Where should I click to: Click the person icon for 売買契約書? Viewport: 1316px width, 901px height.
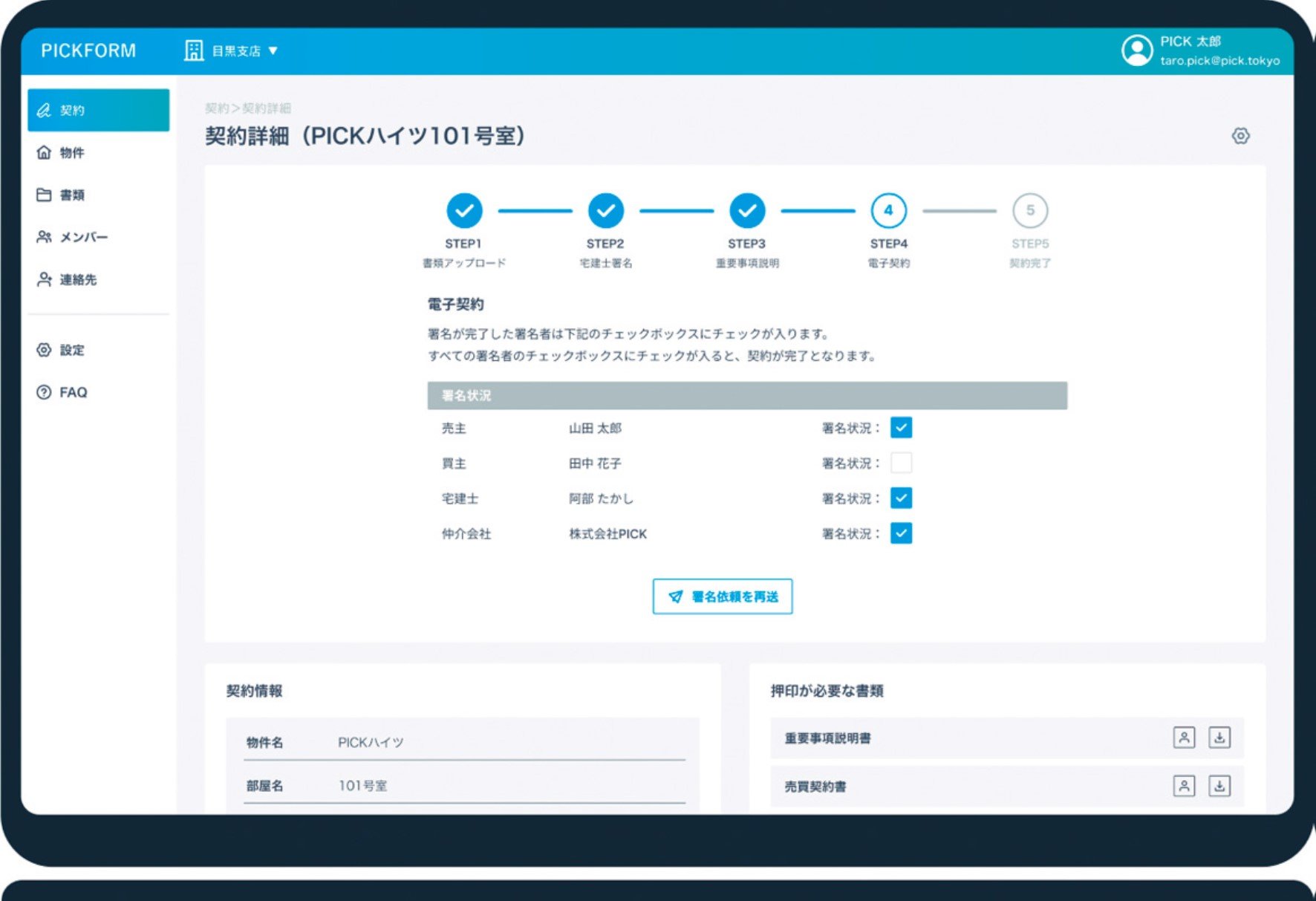1184,786
